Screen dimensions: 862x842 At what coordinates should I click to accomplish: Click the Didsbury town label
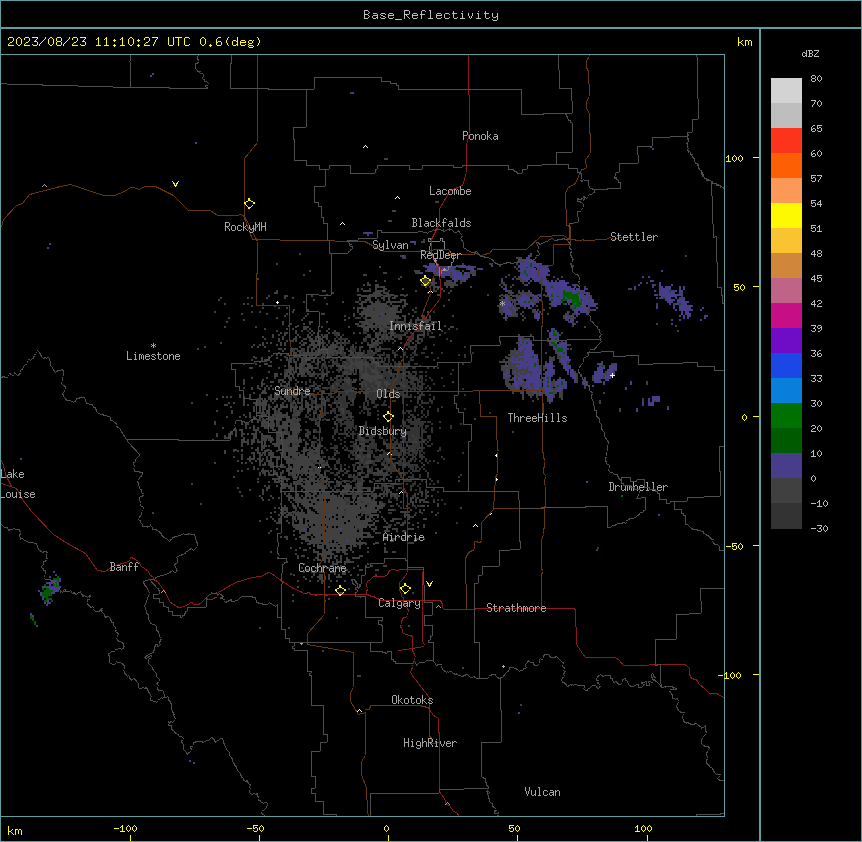pos(383,431)
